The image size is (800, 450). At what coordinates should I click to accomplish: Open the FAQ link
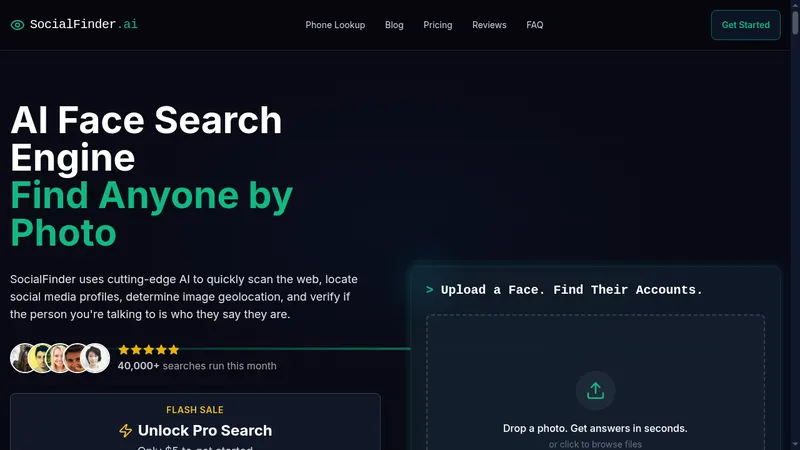click(x=535, y=25)
